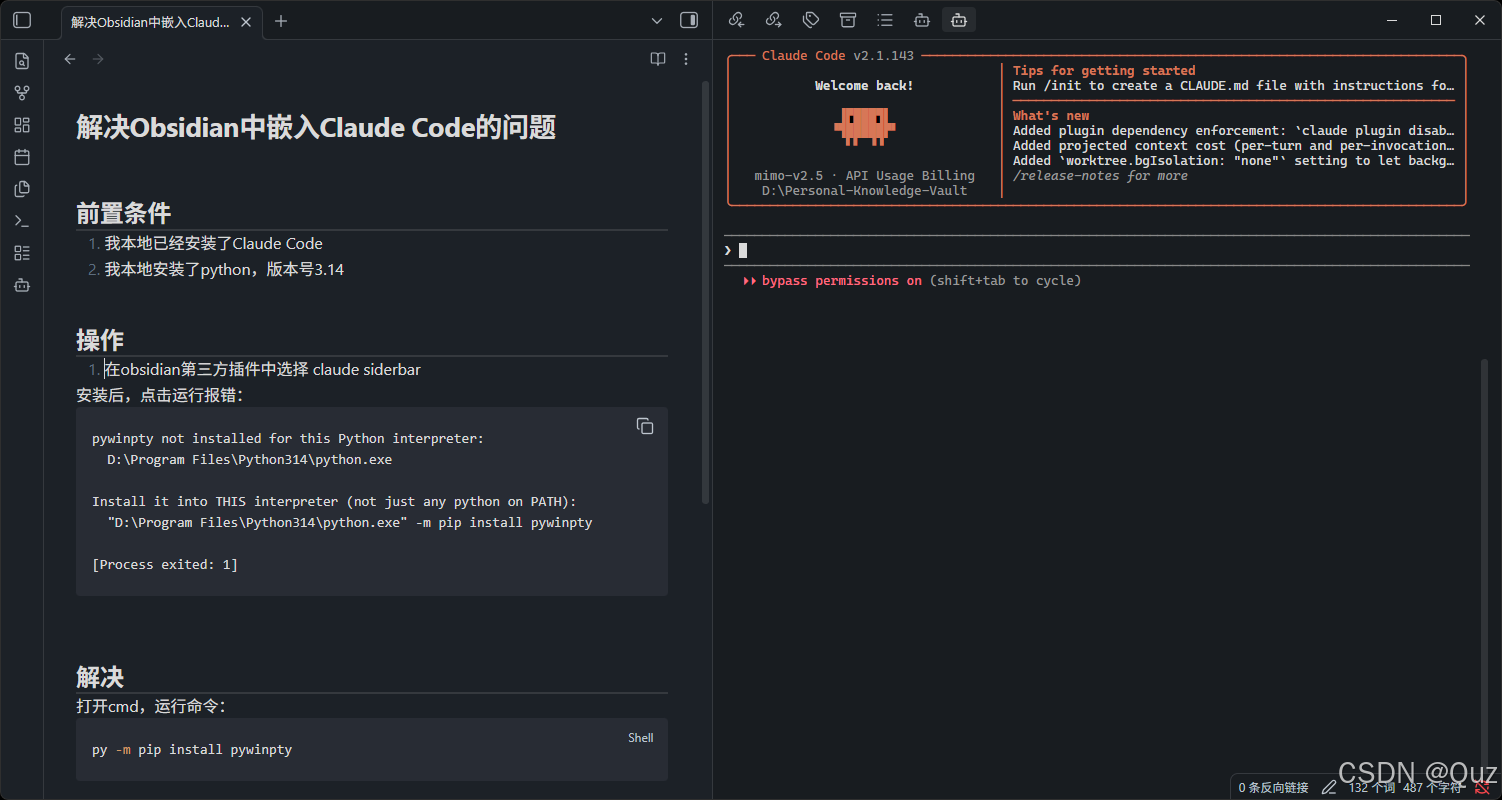The width and height of the screenshot is (1502, 800).
Task: Open the daily note calendar icon
Action: pyautogui.click(x=22, y=157)
